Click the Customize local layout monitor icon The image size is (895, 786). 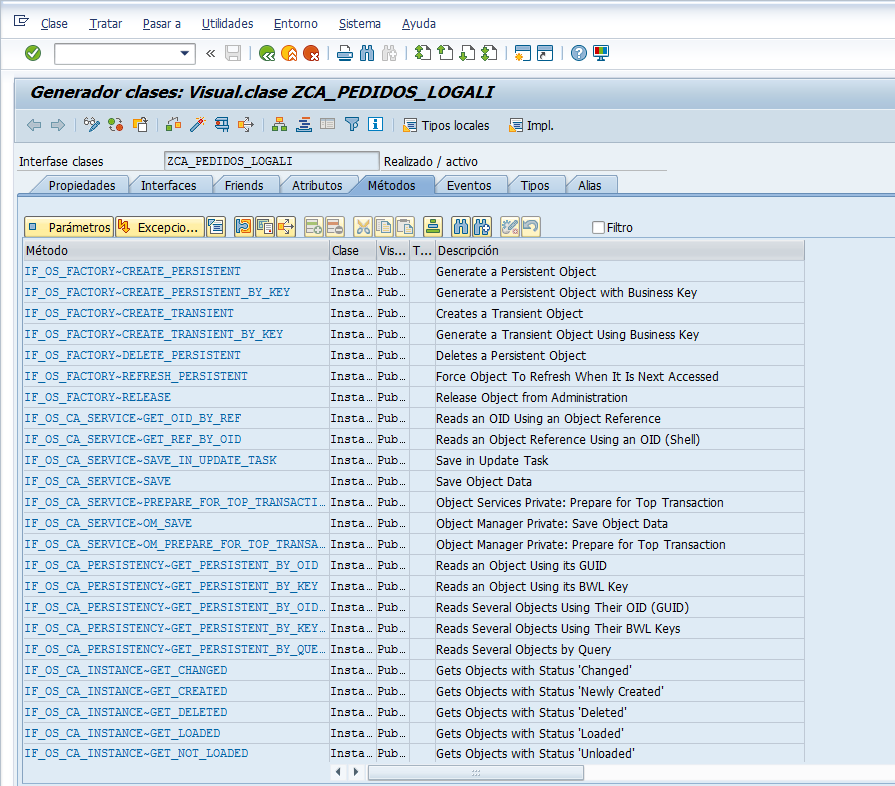tap(601, 54)
